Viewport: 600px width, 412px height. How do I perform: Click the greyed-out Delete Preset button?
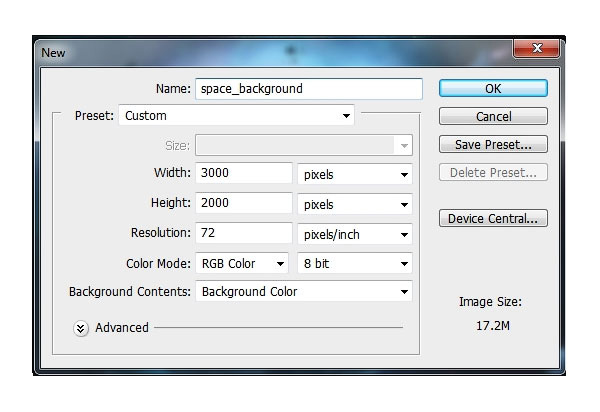[x=493, y=172]
